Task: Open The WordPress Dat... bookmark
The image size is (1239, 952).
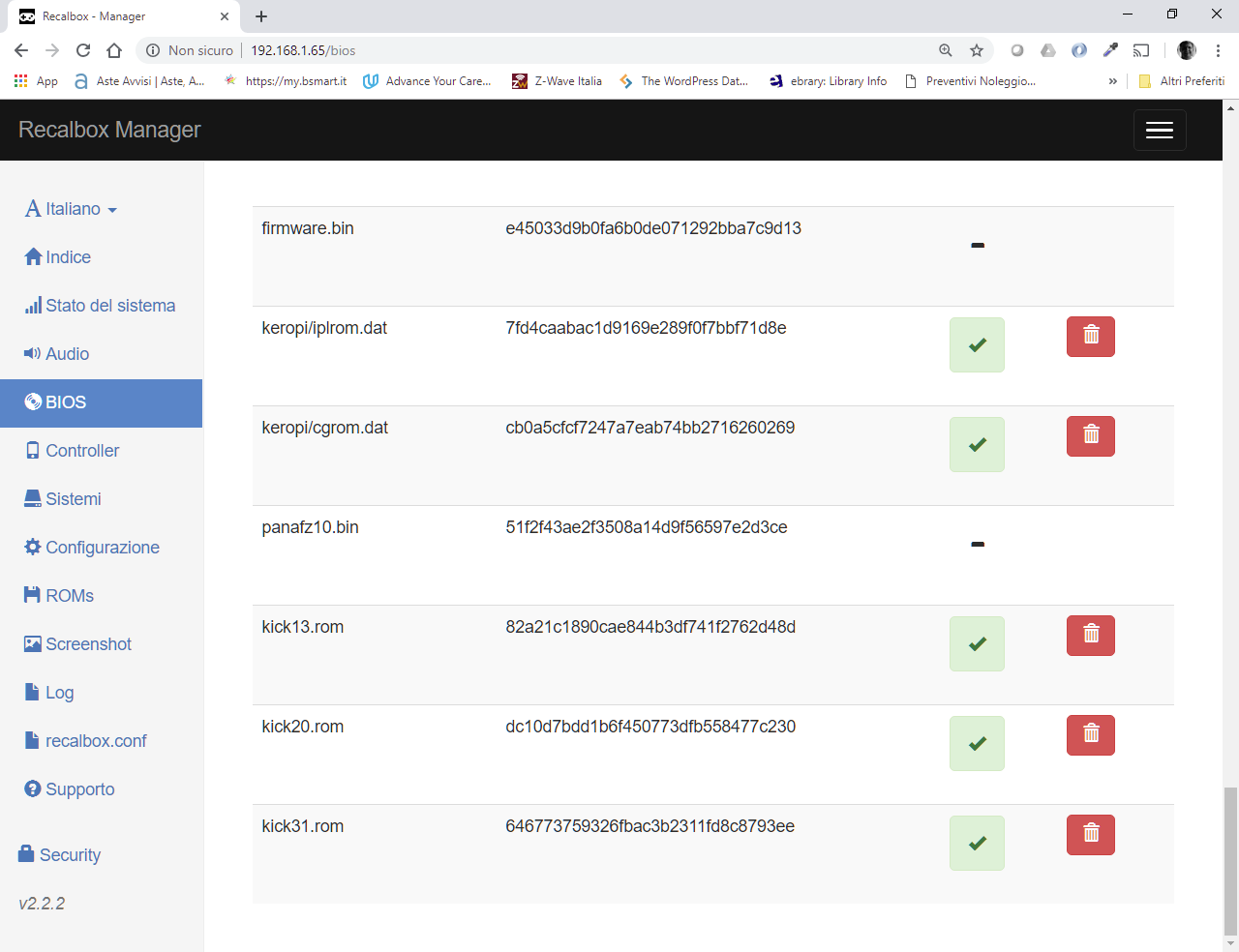Action: coord(684,81)
